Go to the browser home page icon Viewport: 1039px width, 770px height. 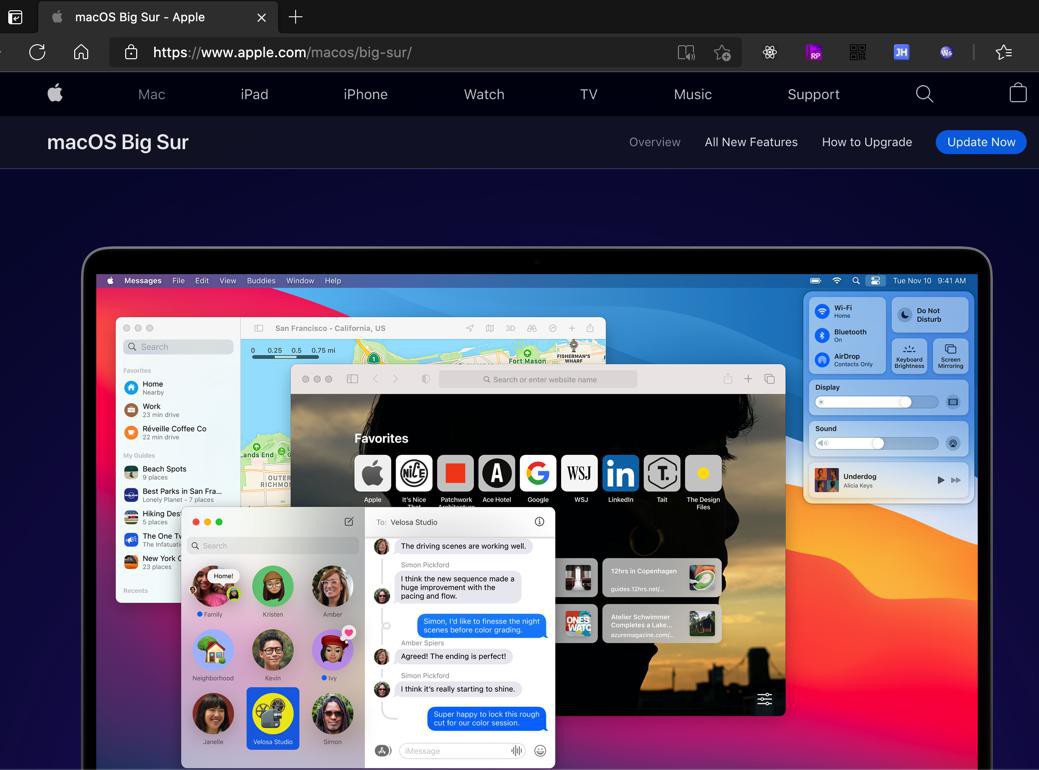pos(81,52)
